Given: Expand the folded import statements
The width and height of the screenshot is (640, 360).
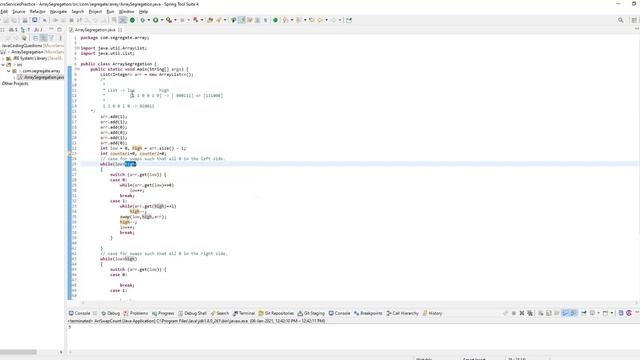Looking at the screenshot, I should (77, 48).
